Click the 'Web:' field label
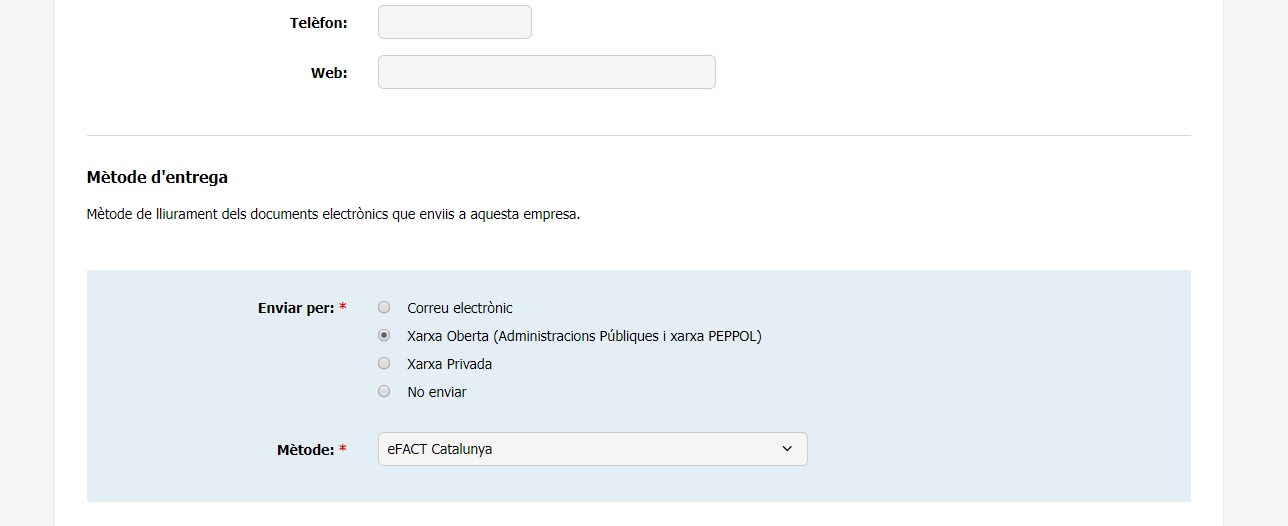Viewport: 1288px width, 526px height. tap(329, 73)
